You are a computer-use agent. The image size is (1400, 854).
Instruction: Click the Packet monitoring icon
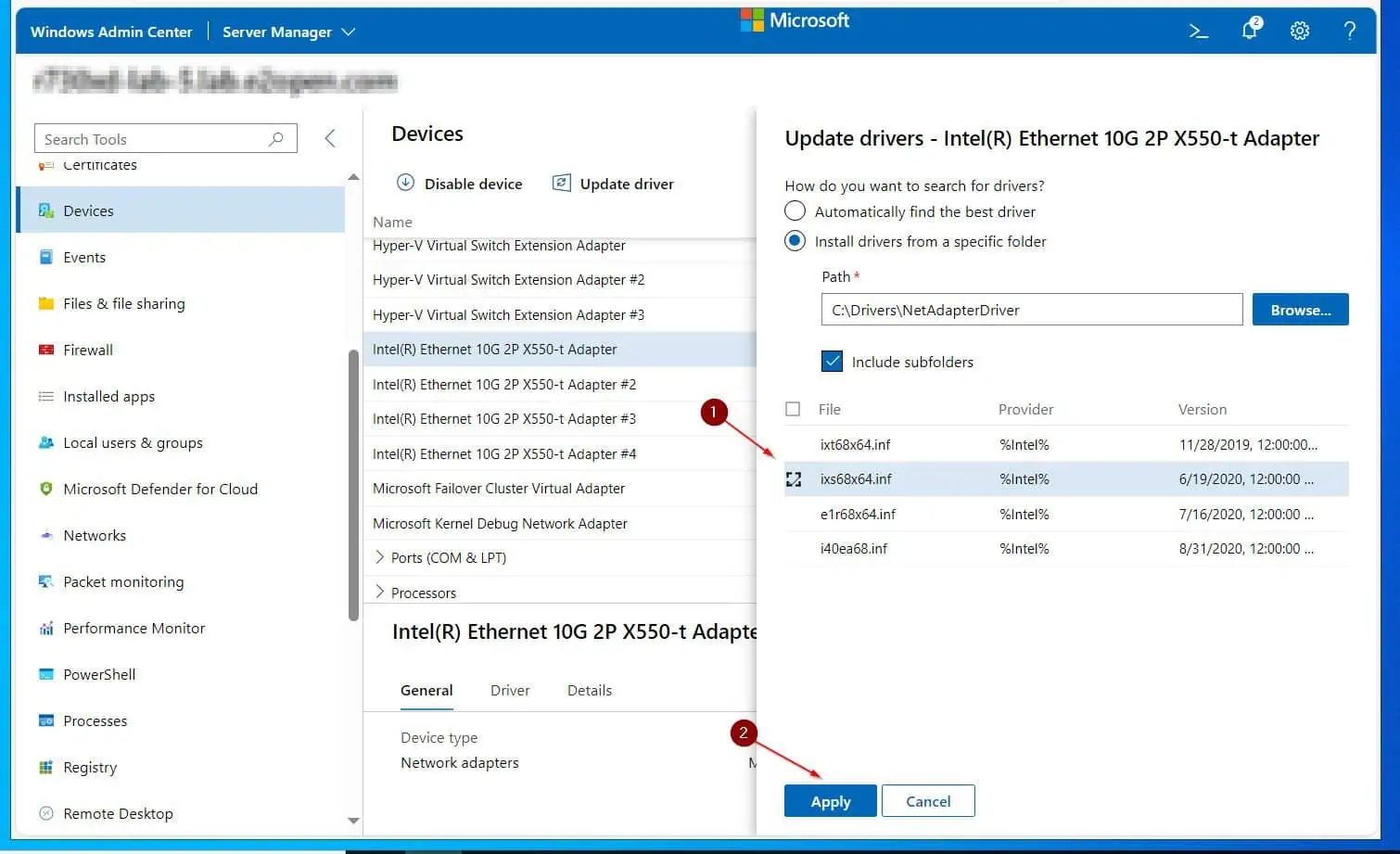[x=46, y=581]
